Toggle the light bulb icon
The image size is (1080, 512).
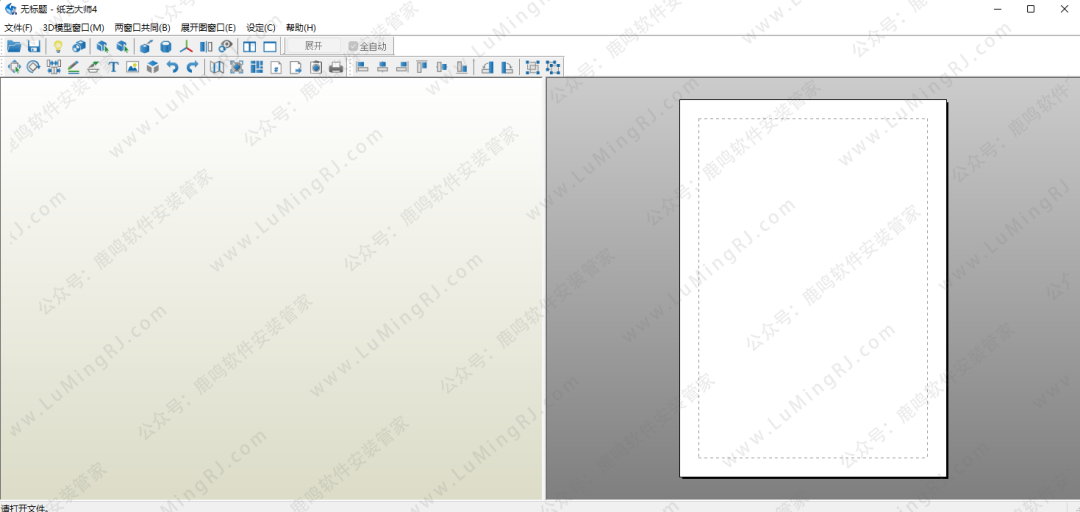click(58, 47)
